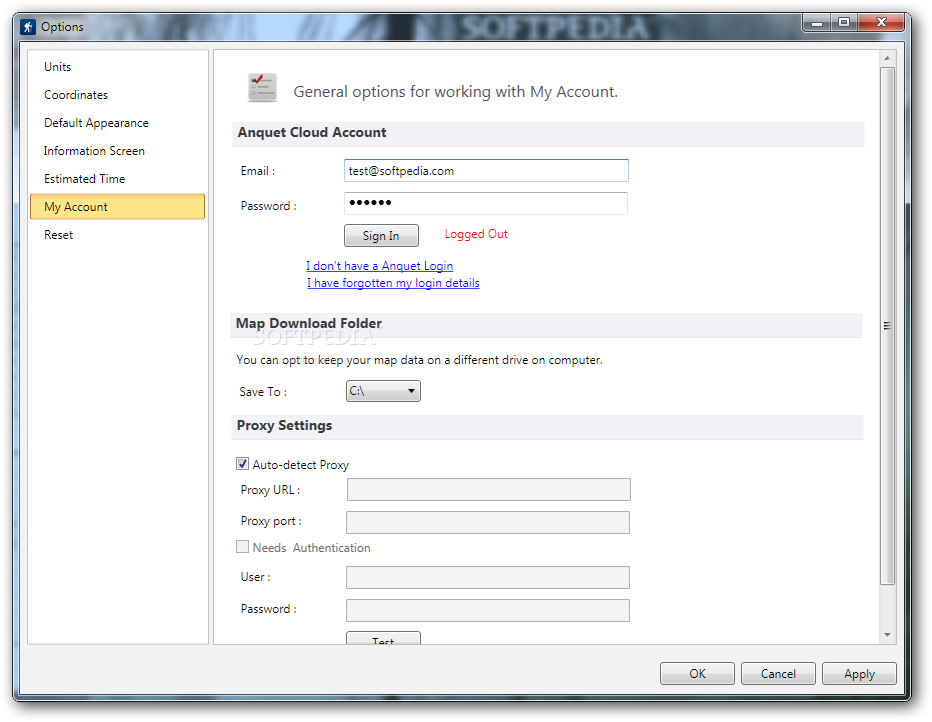
Task: Click the My Account checklist header icon
Action: 262,87
